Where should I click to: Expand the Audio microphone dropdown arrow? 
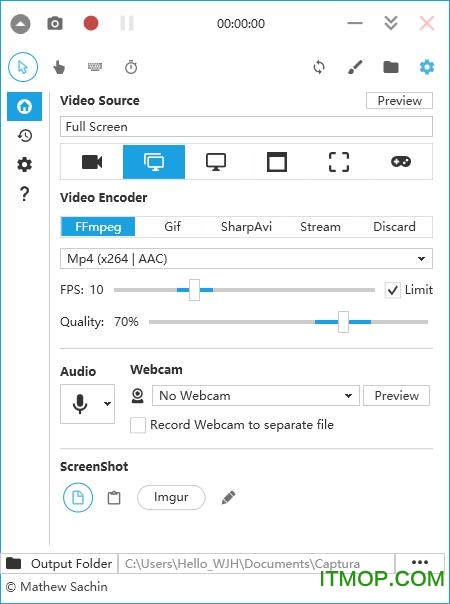pyautogui.click(x=107, y=404)
